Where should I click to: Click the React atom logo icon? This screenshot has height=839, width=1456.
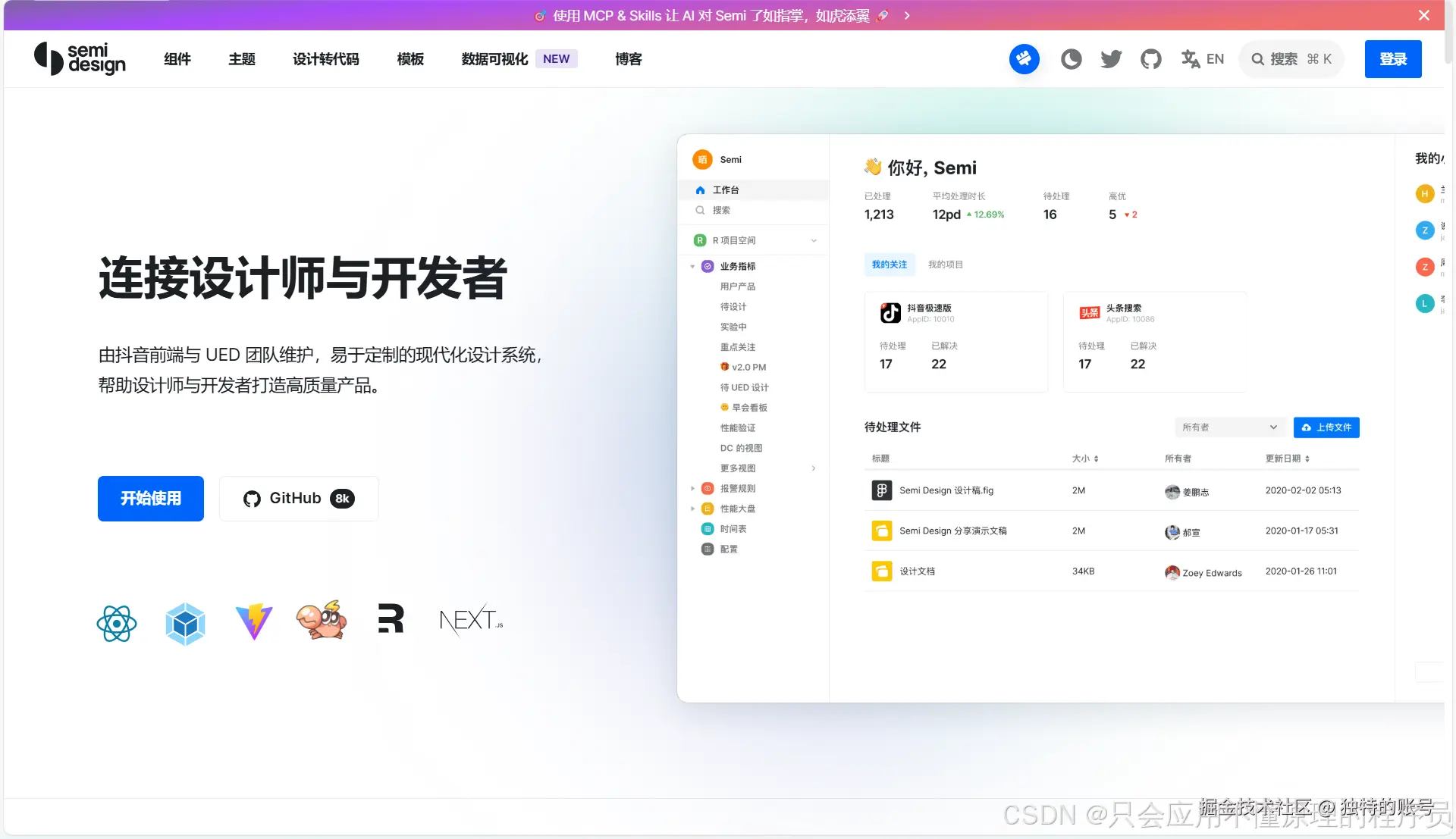[117, 623]
